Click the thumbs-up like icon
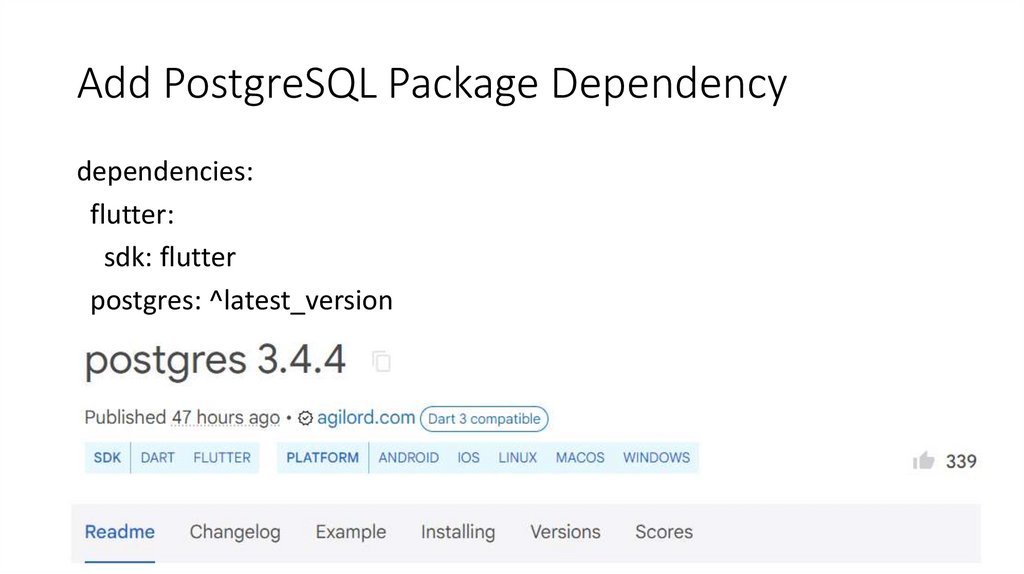The image size is (1024, 574). [x=924, y=460]
